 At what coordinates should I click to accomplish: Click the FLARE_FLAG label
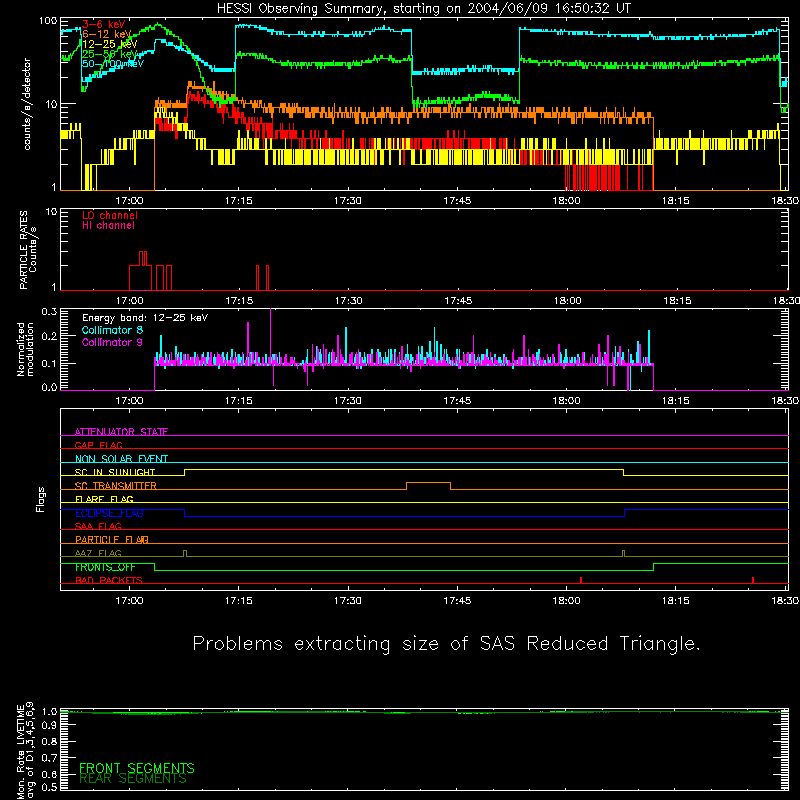(x=104, y=499)
